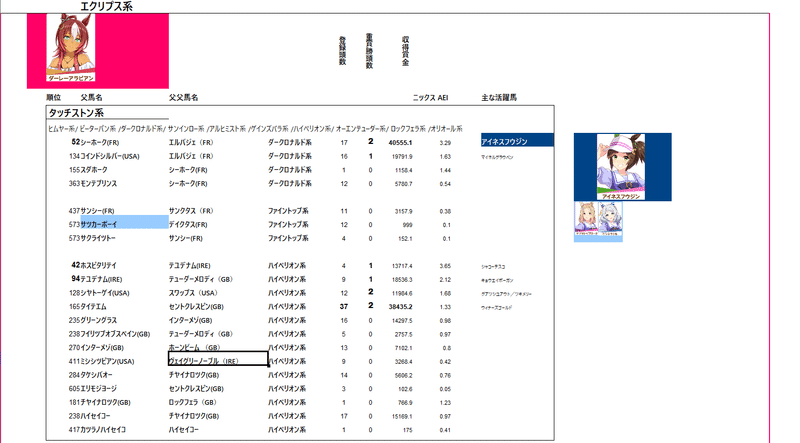This screenshot has height=443, width=800.
Task: Select the モンテプリンス cell
Action: click(98, 184)
